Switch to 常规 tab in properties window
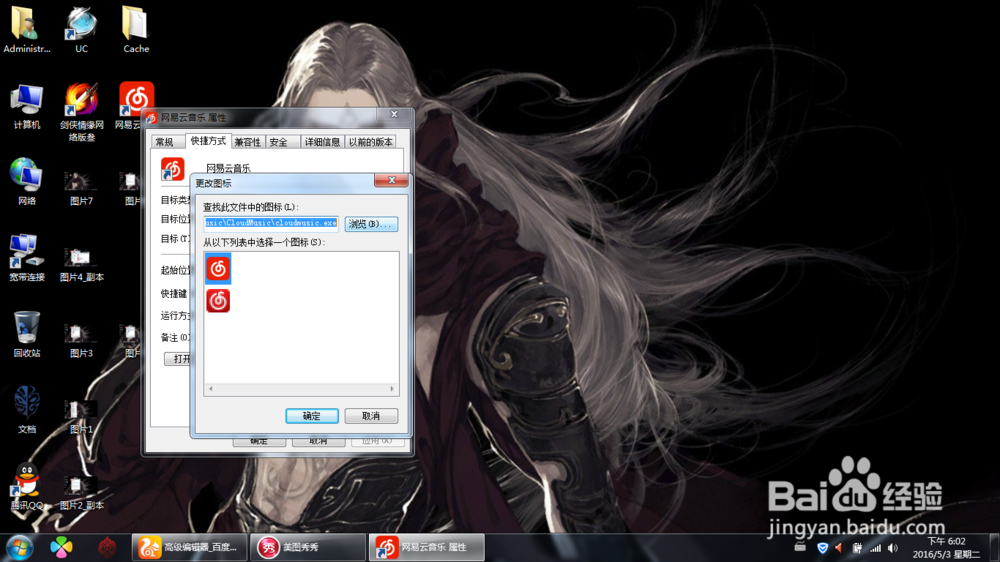 (x=165, y=142)
